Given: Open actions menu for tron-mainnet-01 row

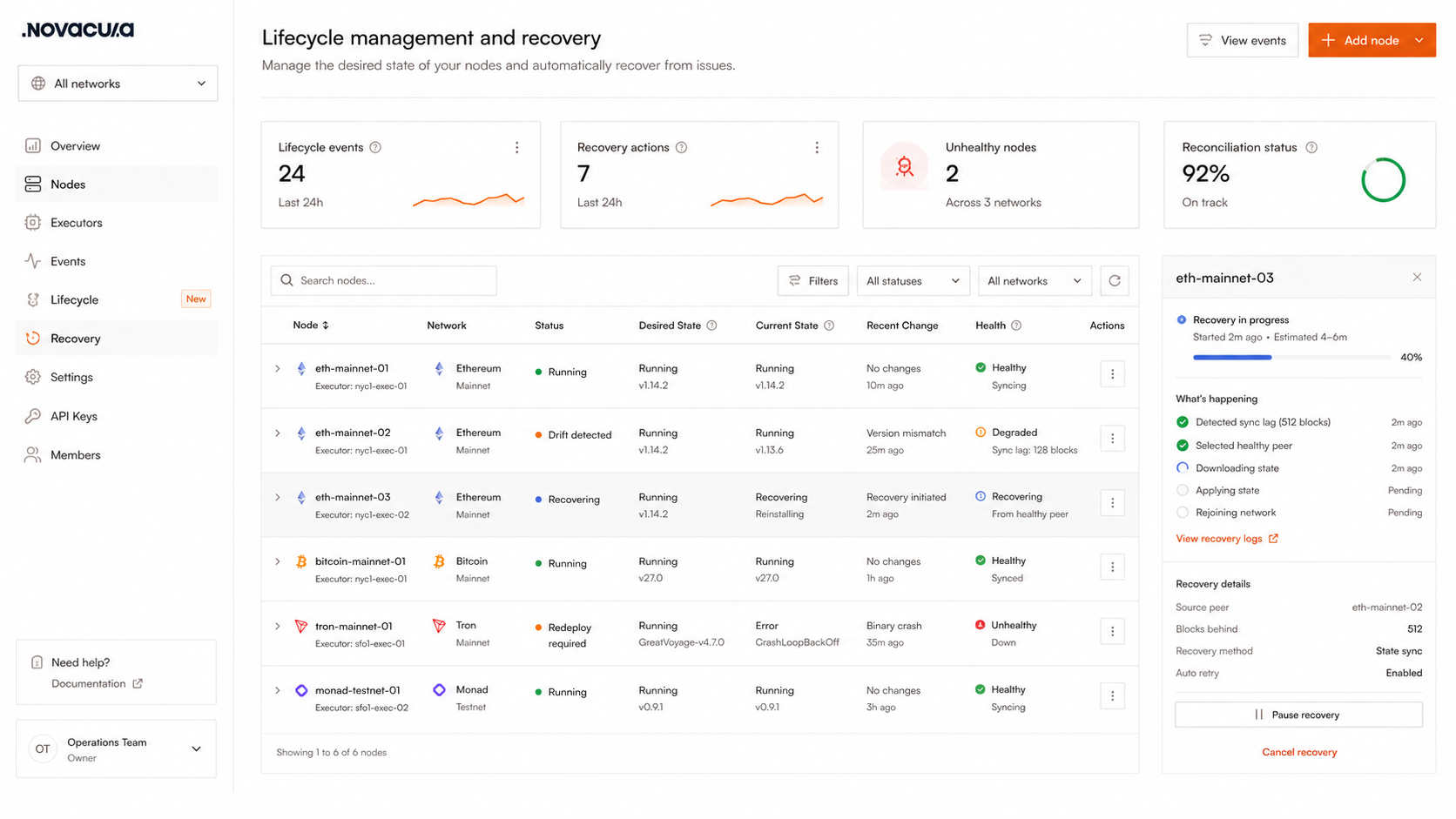Looking at the screenshot, I should point(1112,632).
